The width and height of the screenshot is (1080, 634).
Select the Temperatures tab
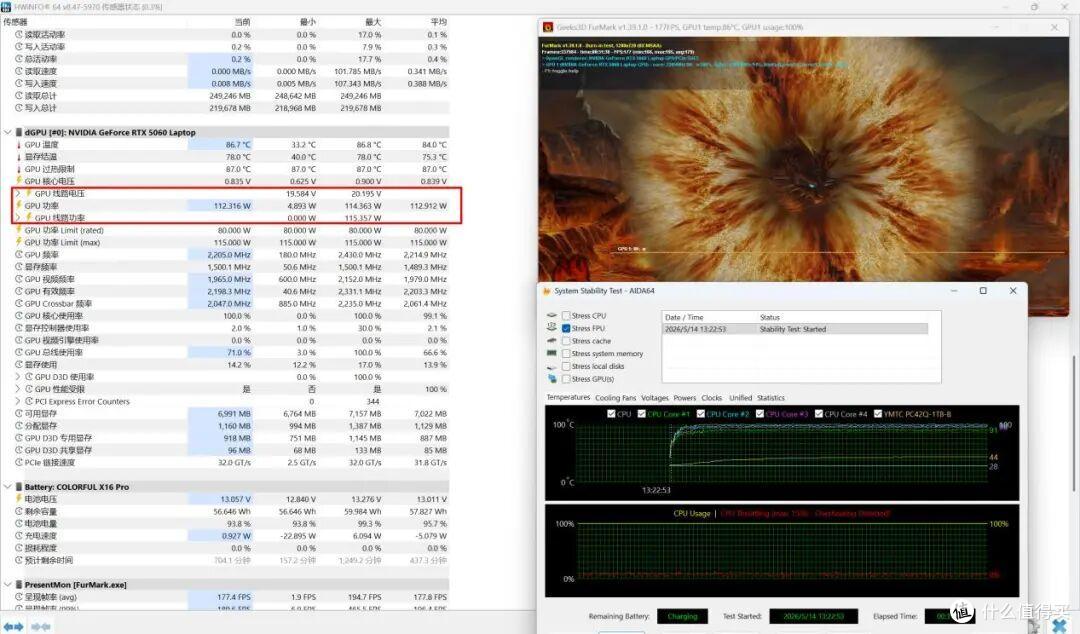(x=568, y=398)
